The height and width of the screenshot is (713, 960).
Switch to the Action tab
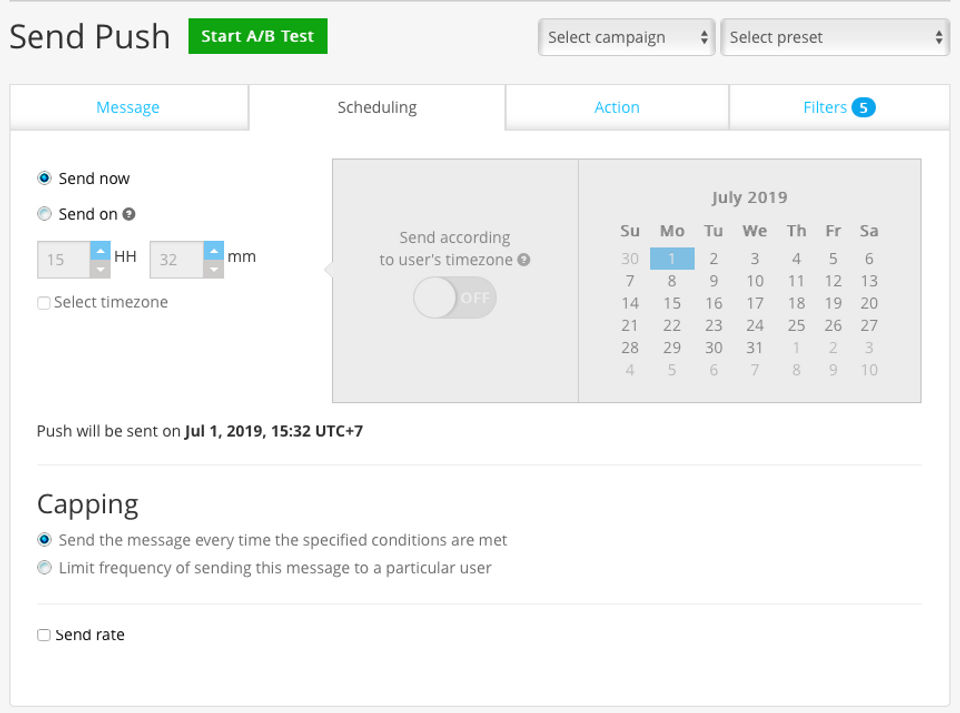(617, 108)
